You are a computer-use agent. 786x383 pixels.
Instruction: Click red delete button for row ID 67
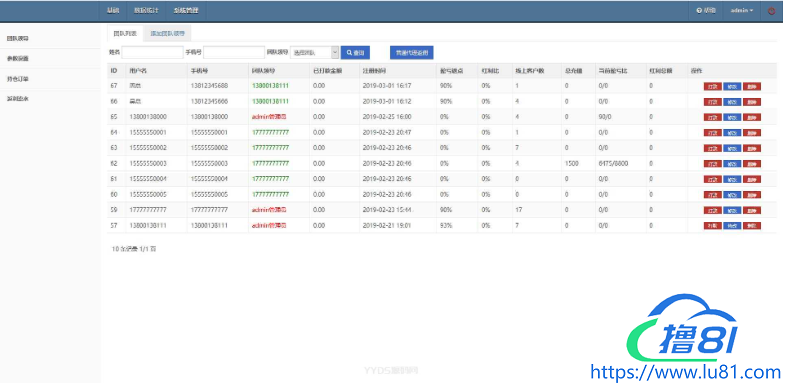752,86
